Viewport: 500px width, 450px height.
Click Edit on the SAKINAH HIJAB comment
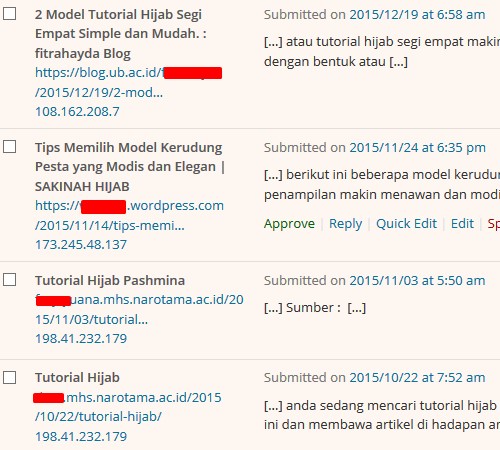(x=462, y=223)
